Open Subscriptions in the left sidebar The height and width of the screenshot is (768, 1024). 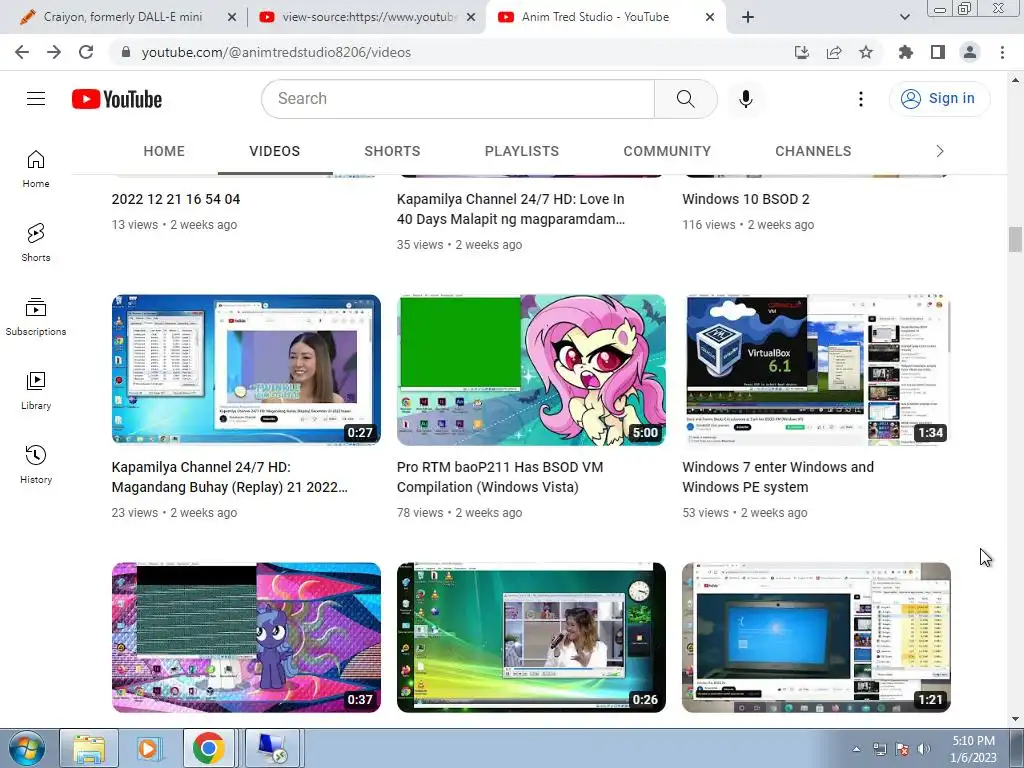36,317
